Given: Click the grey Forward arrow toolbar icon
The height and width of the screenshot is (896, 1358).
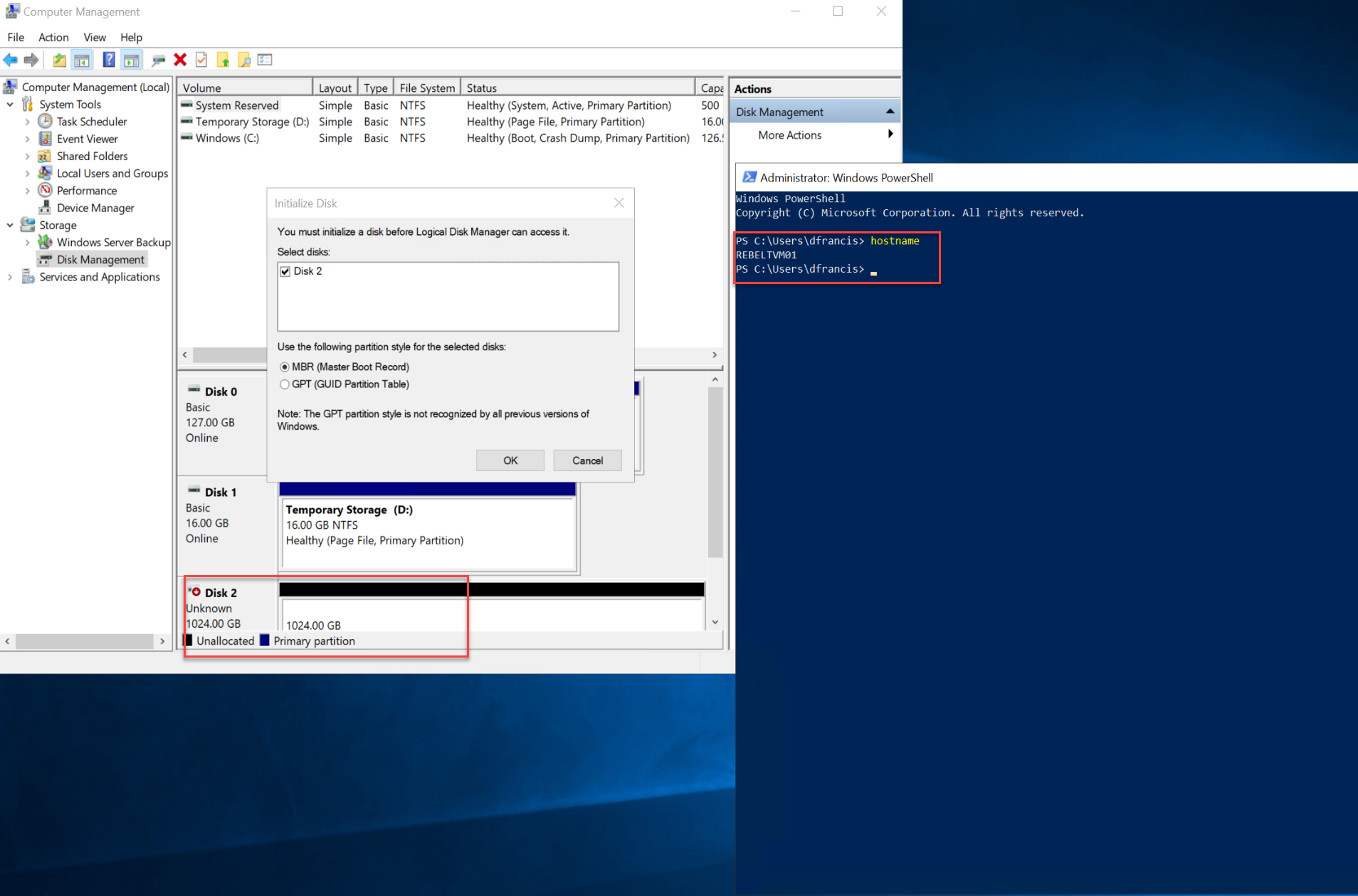Looking at the screenshot, I should (31, 60).
